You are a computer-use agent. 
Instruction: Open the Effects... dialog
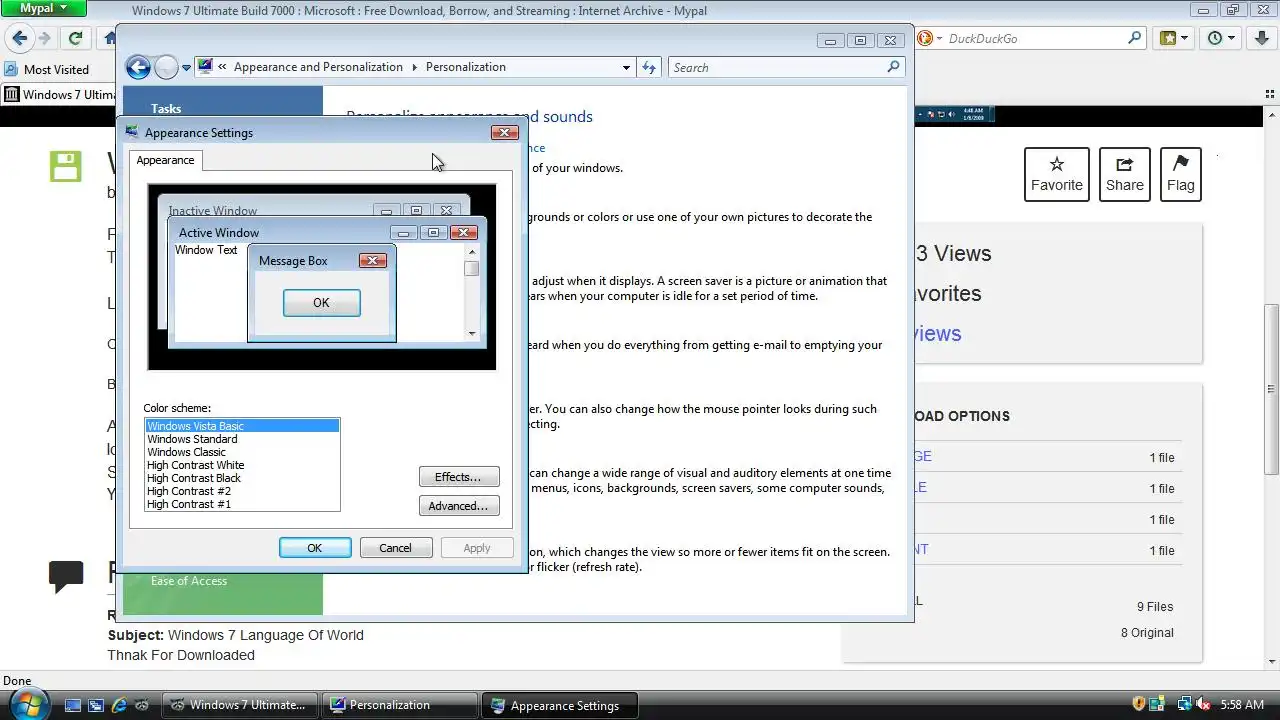tap(459, 477)
